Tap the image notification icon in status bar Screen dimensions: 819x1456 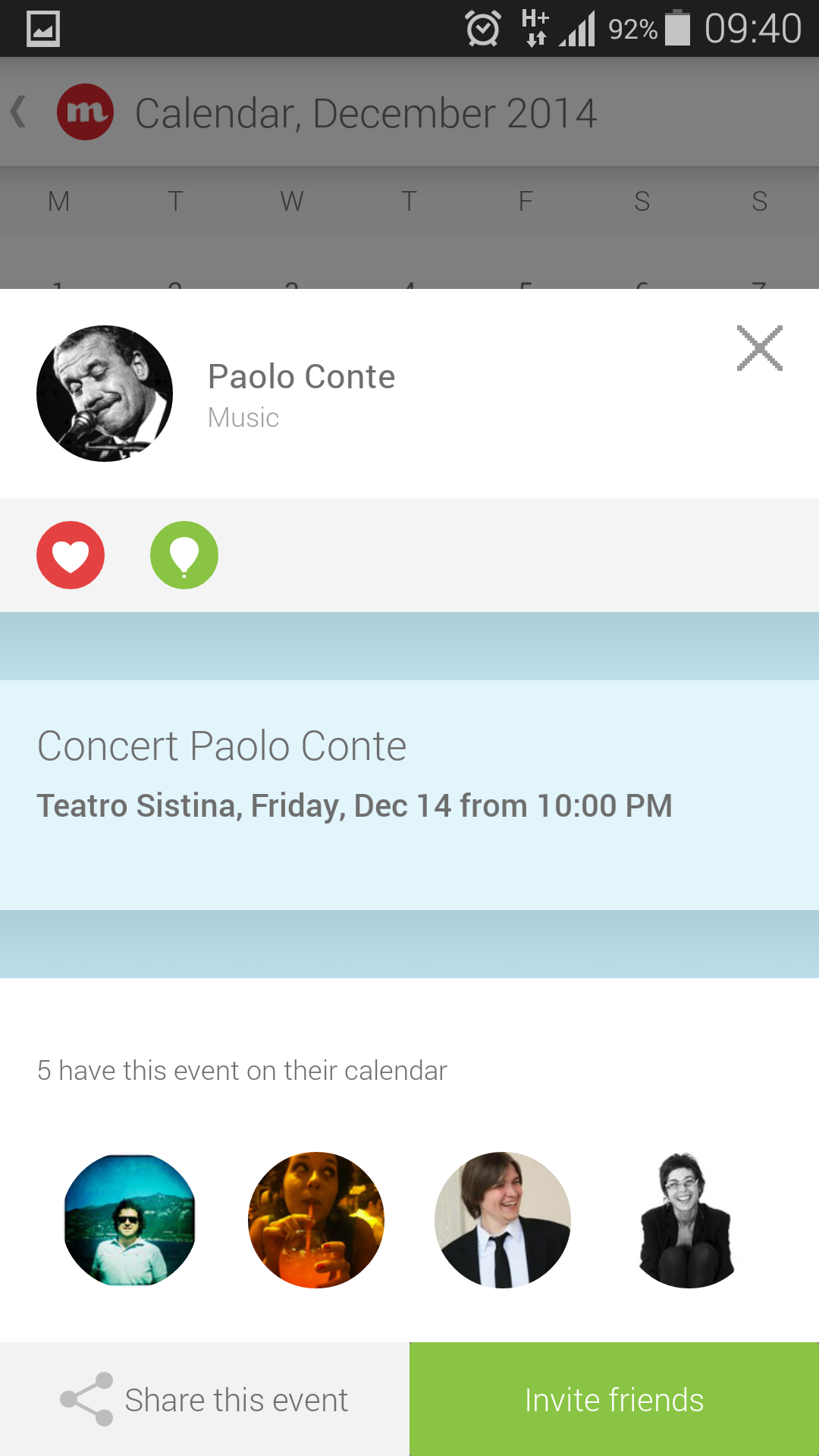[x=43, y=30]
